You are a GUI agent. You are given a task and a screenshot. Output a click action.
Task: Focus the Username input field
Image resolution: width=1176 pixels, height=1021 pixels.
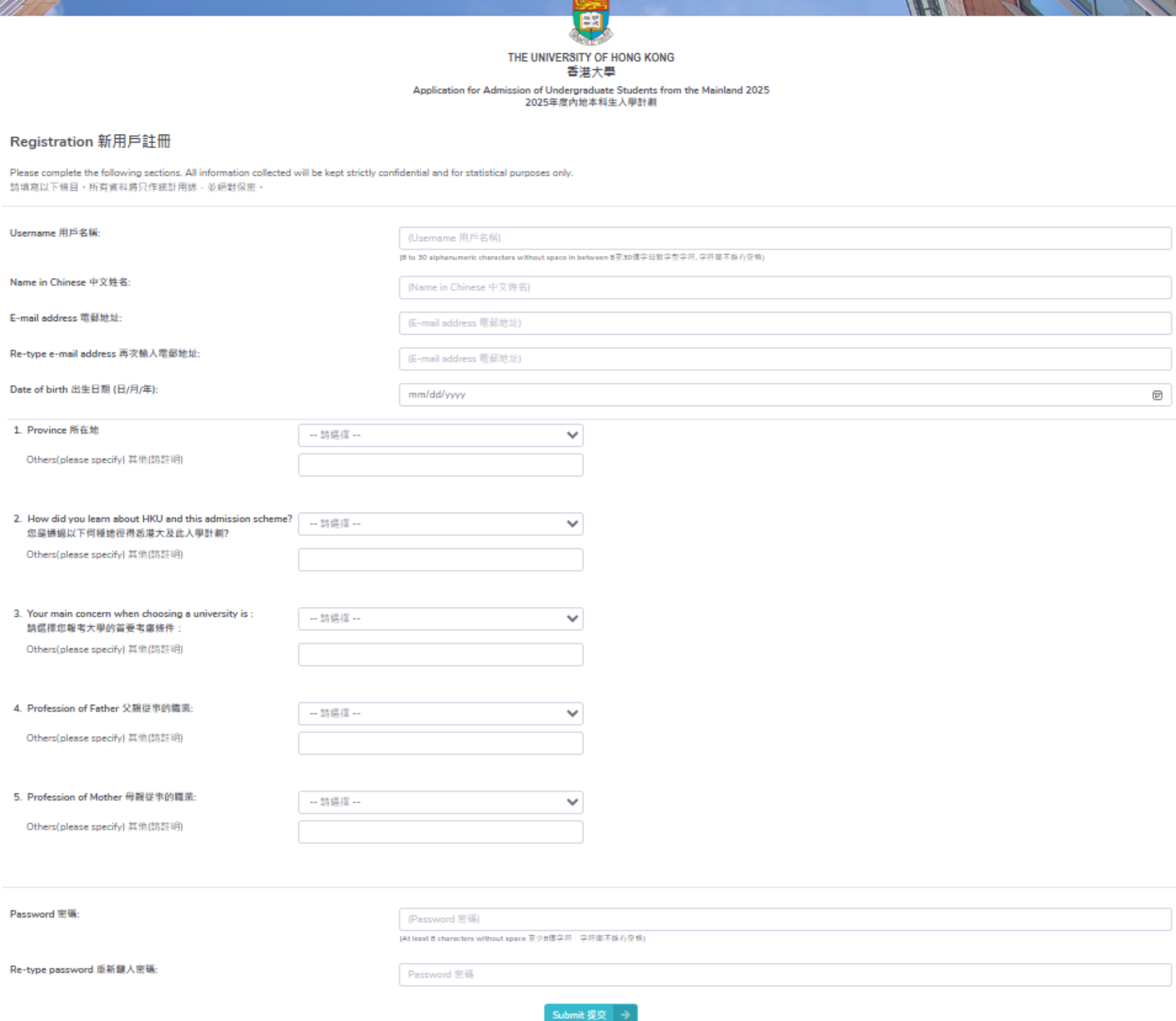tap(785, 238)
